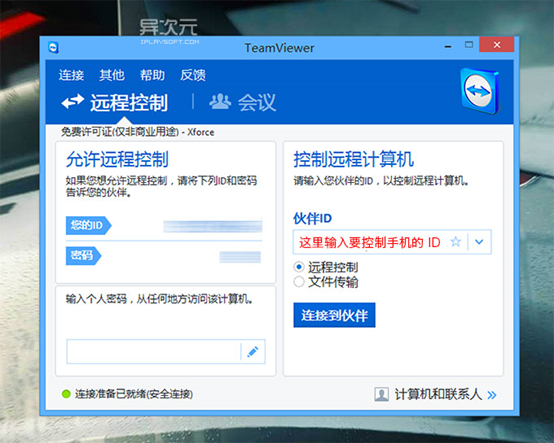Screen dimensions: 554x443
Task: Expand 计算机和联系人 panel with double chevron
Action: pos(492,395)
